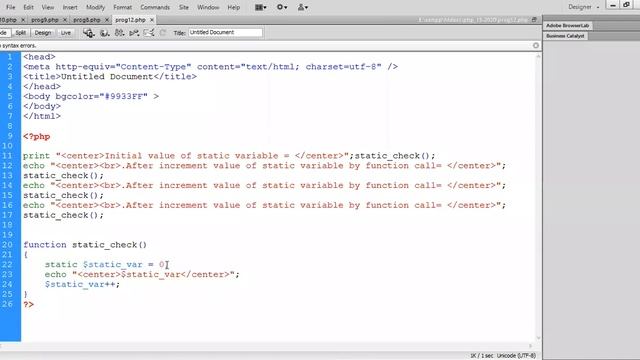
Task: Open the File menu
Action: (x=11, y=7)
